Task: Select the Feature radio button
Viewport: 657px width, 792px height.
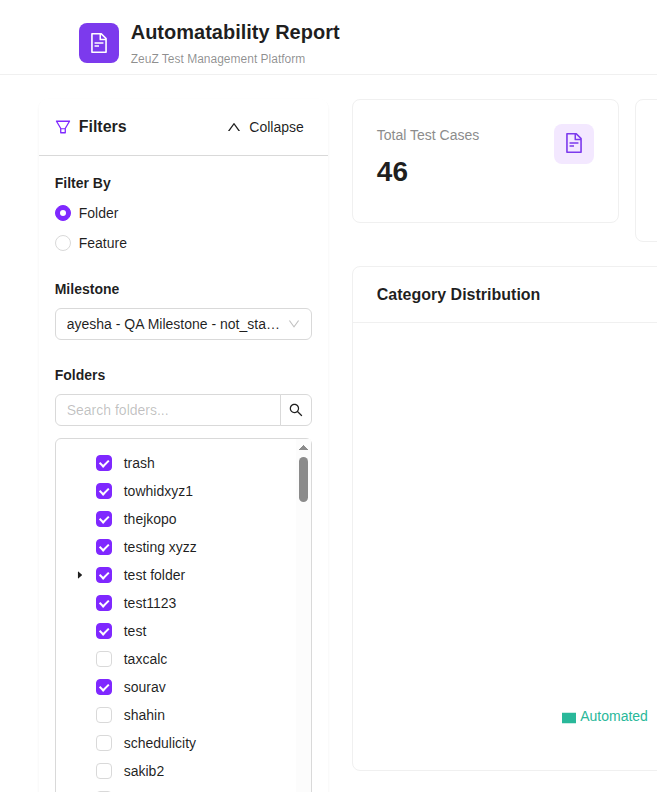Action: click(63, 243)
